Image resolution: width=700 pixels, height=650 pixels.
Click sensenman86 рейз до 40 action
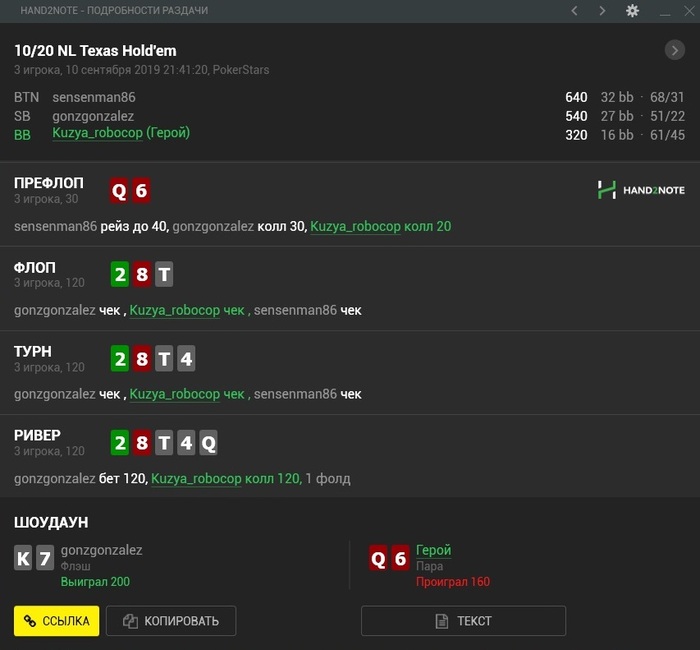point(91,226)
